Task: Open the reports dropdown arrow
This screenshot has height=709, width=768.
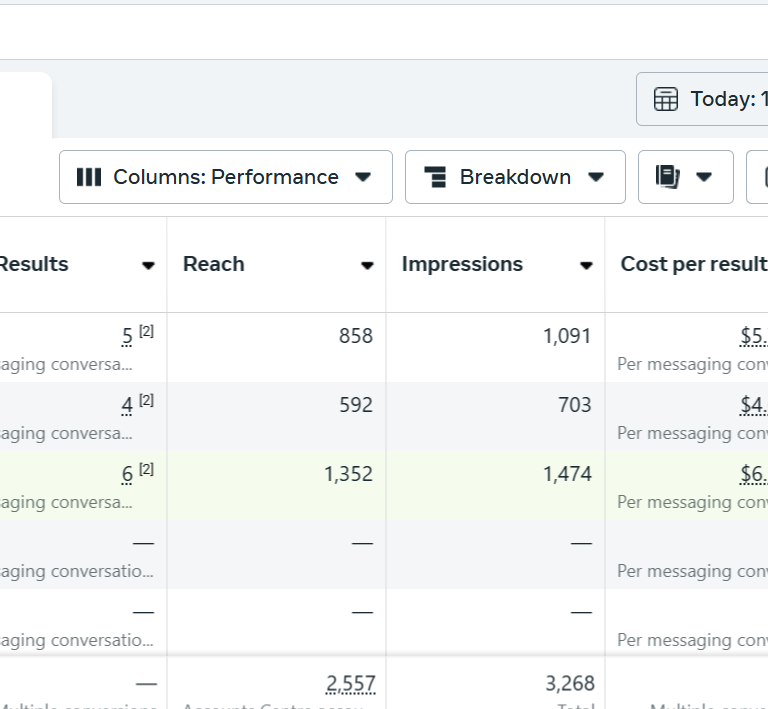Action: click(x=704, y=177)
